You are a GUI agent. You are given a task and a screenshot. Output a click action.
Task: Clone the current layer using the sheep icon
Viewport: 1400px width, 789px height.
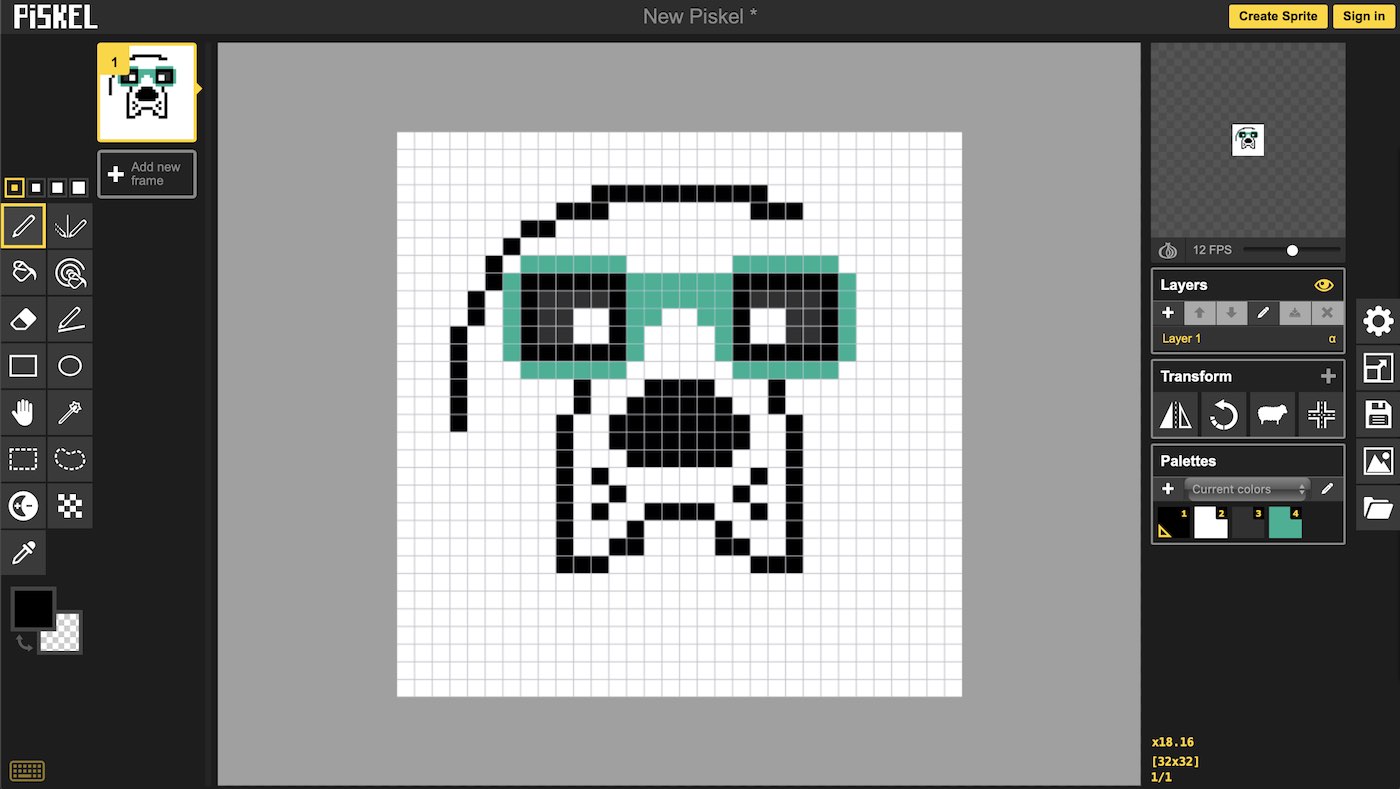(x=1272, y=414)
